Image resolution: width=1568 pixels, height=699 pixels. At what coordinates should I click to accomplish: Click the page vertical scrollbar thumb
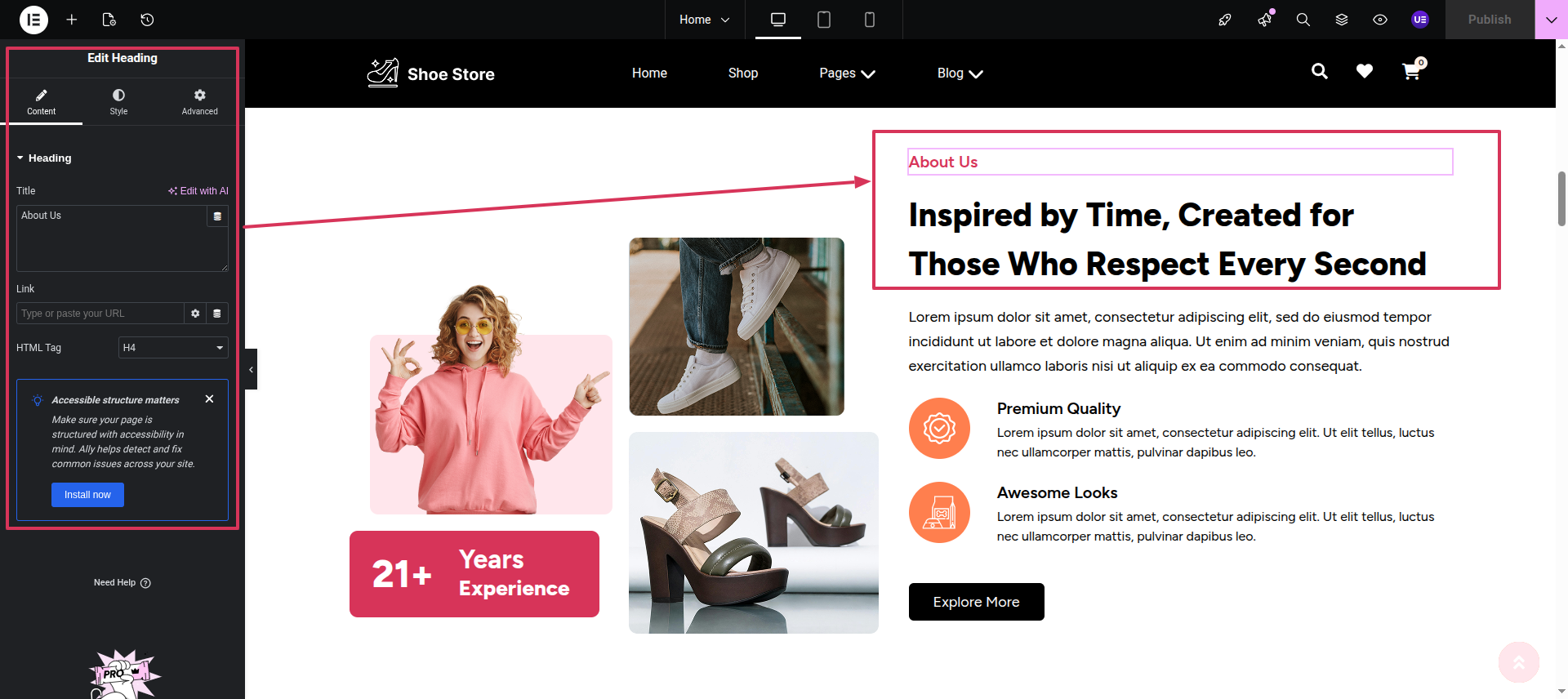[x=1561, y=198]
